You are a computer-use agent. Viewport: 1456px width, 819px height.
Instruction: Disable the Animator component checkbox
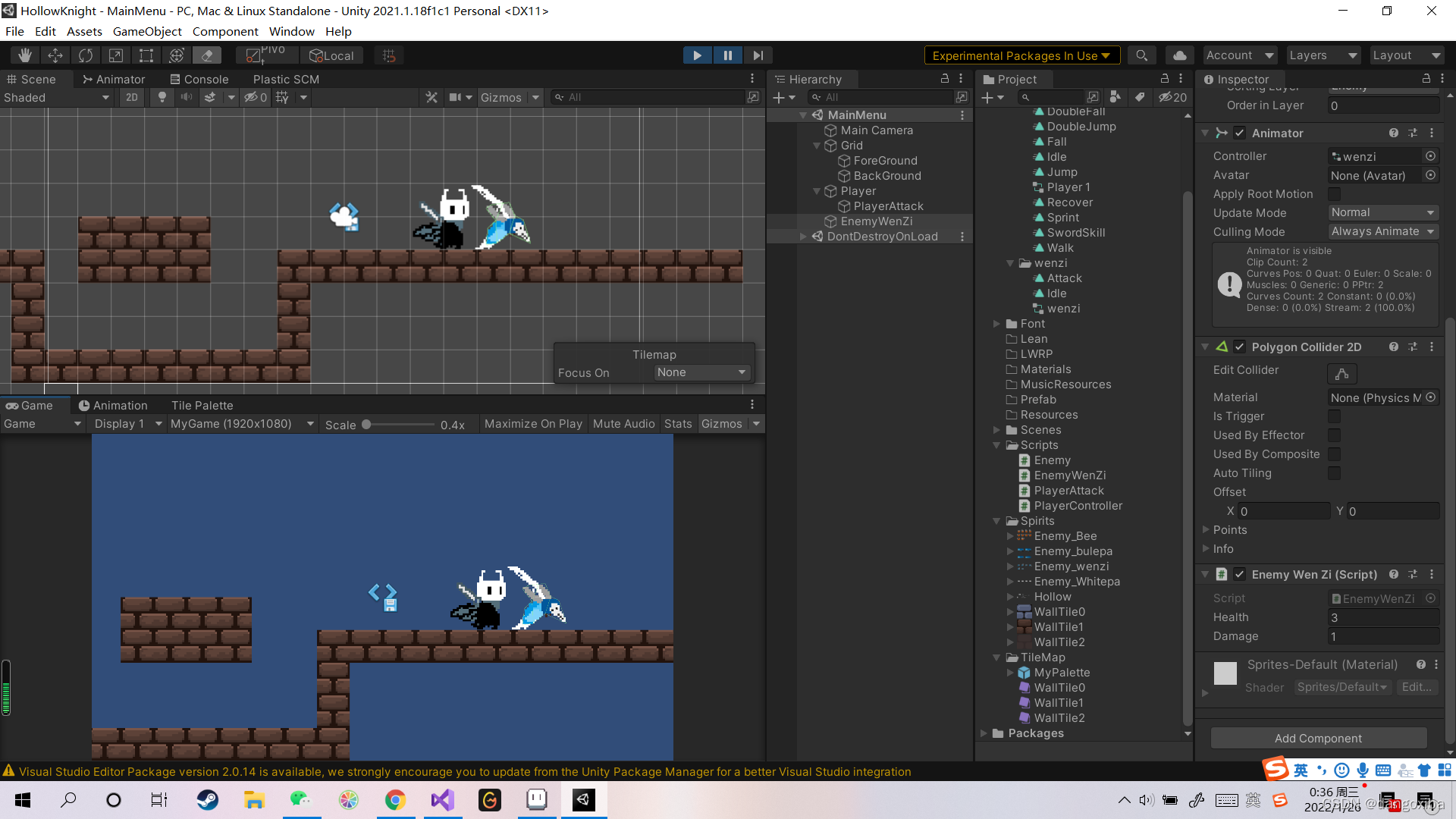click(x=1240, y=133)
